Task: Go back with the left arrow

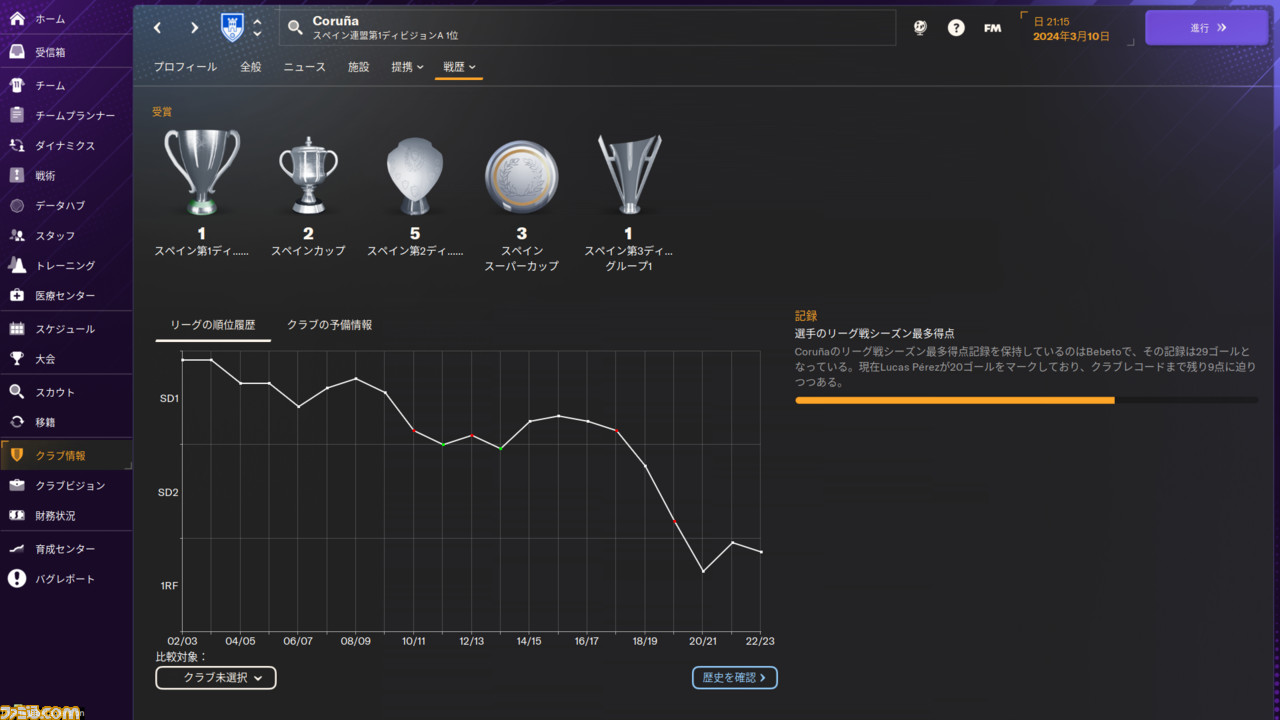Action: tap(158, 28)
